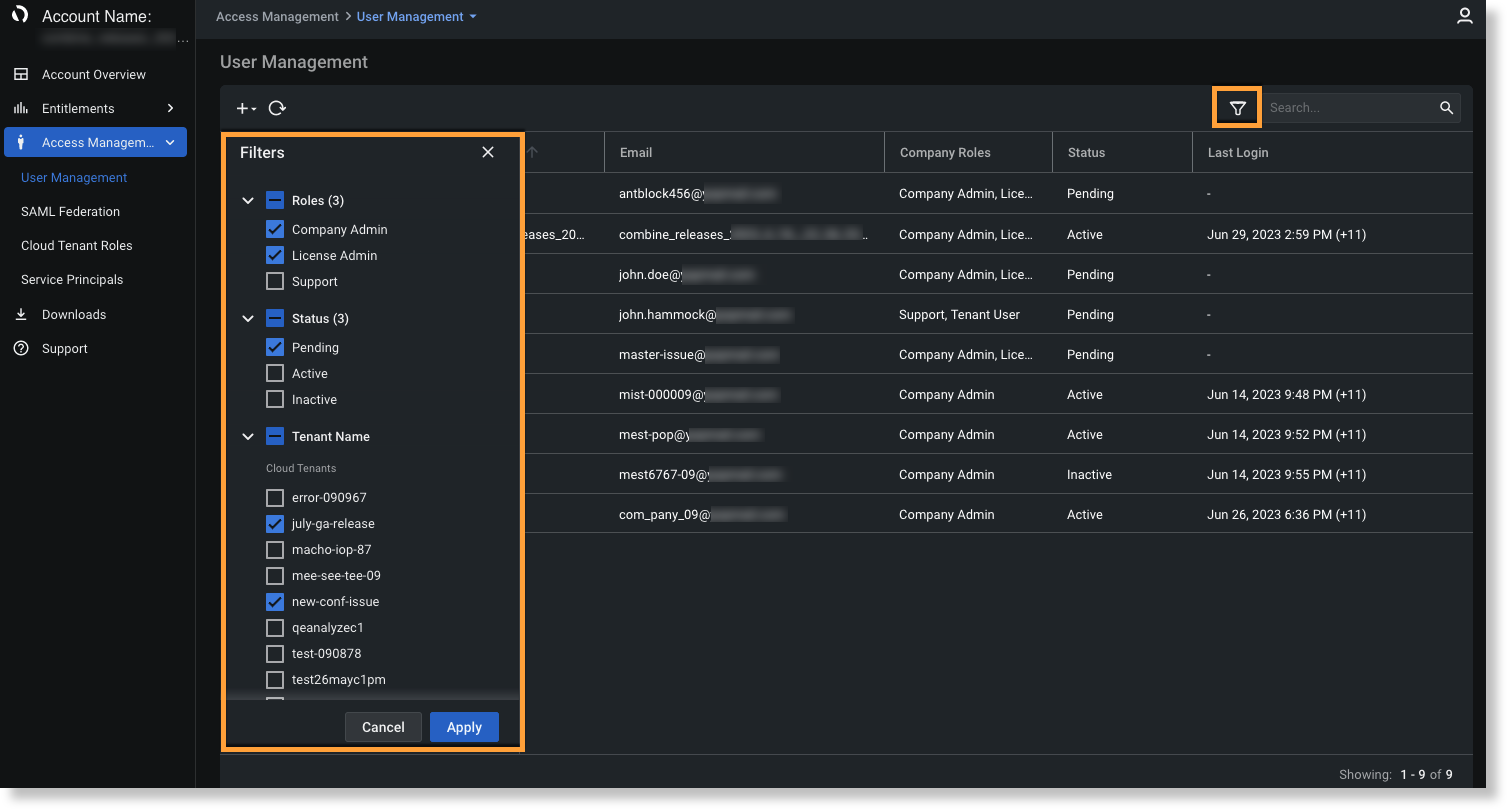Open the filter funnel icon

[1236, 107]
